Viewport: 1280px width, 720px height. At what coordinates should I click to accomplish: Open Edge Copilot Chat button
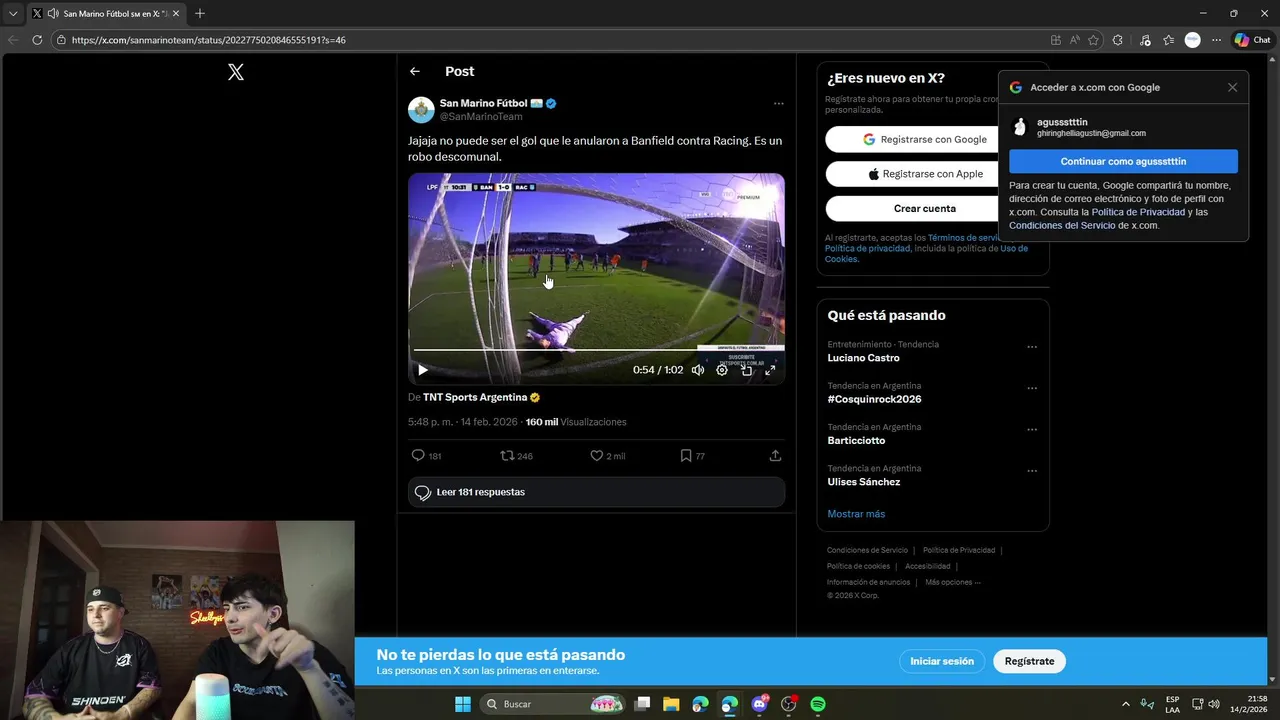[1252, 40]
